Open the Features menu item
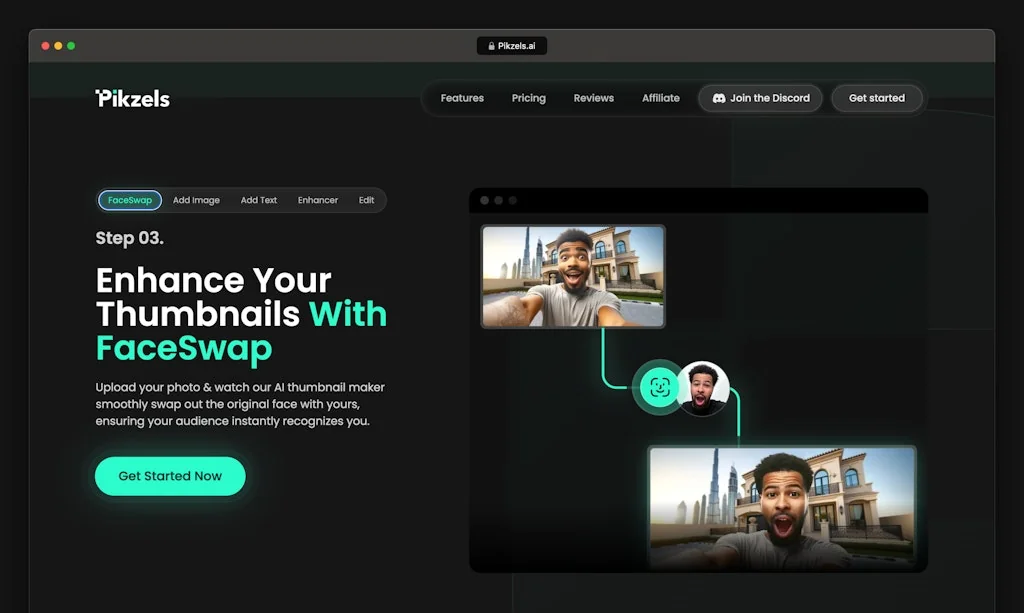The image size is (1024, 613). (462, 98)
